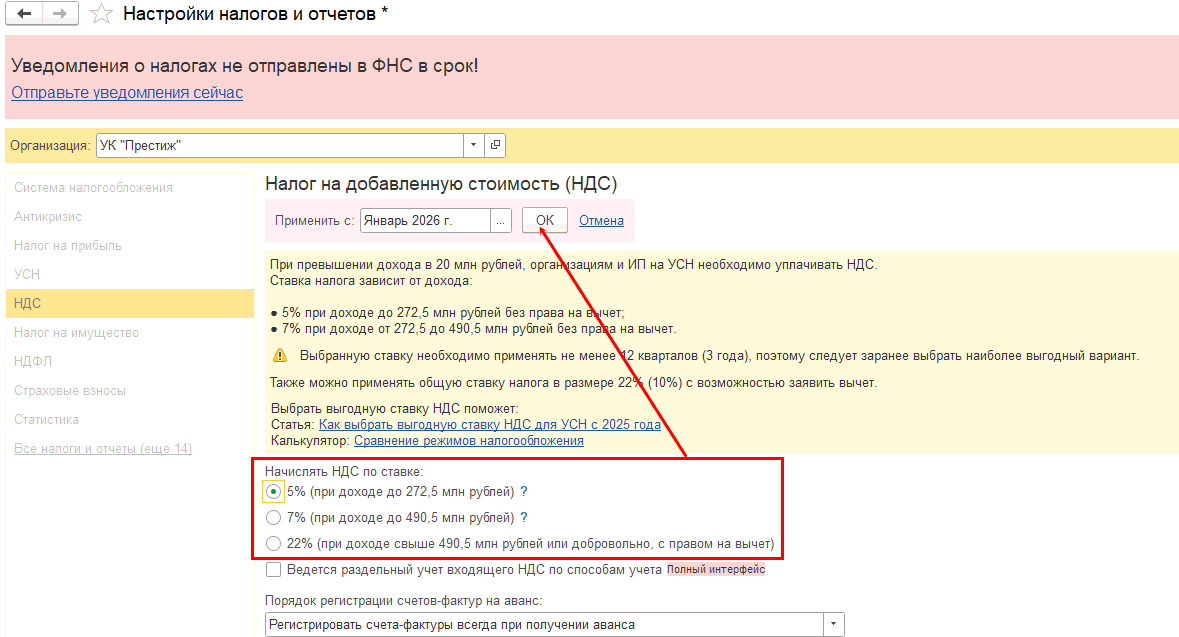Click help question mark next to 7% rate
Image resolution: width=1179 pixels, height=637 pixels.
(x=524, y=518)
